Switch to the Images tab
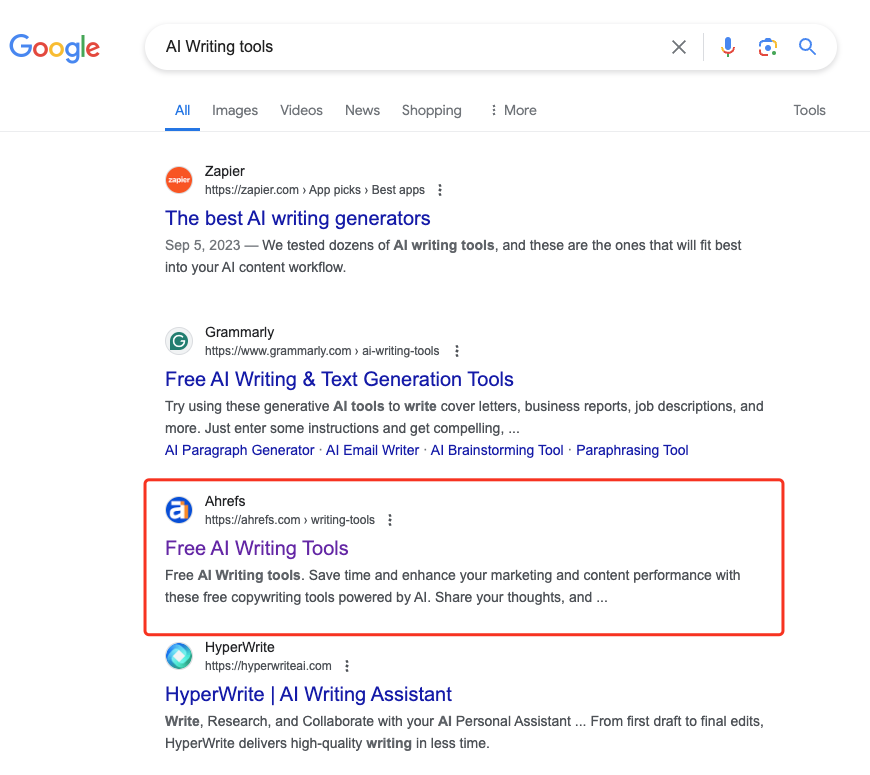 click(x=235, y=110)
